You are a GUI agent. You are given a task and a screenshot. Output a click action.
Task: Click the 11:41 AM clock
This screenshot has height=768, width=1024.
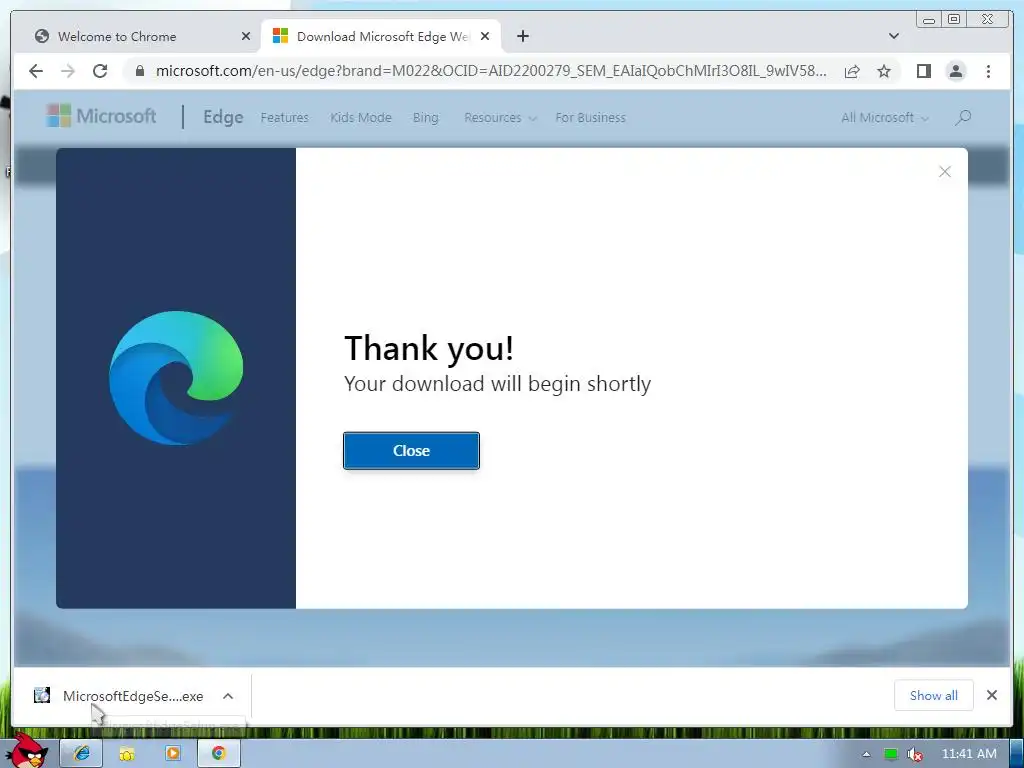(x=969, y=754)
